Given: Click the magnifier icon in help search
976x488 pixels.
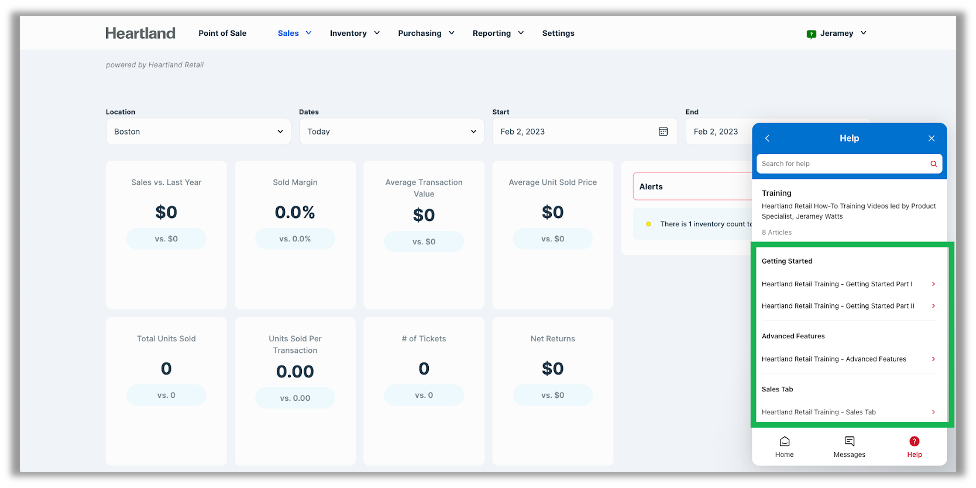Looking at the screenshot, I should (x=934, y=164).
